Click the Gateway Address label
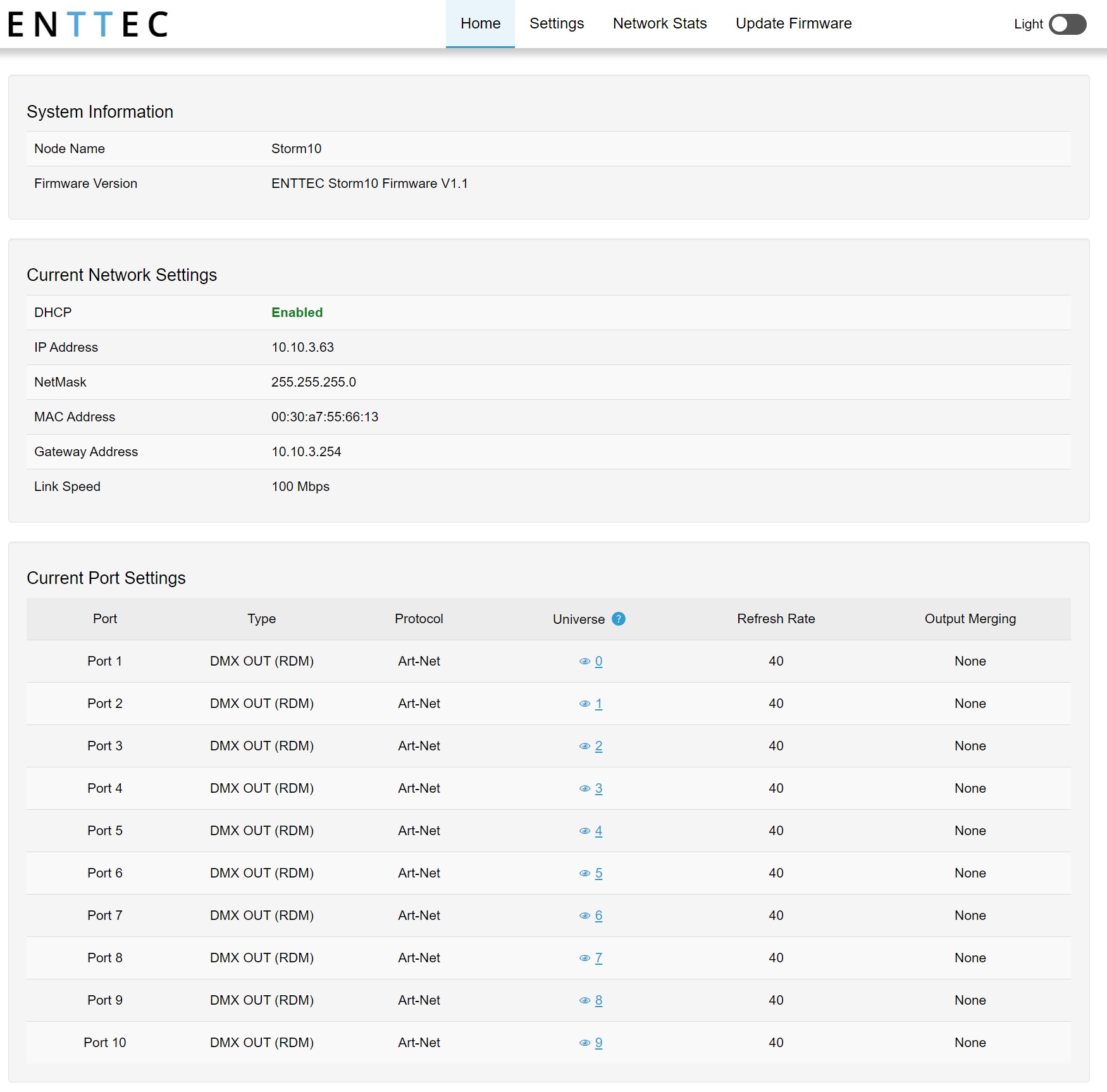 [x=86, y=452]
